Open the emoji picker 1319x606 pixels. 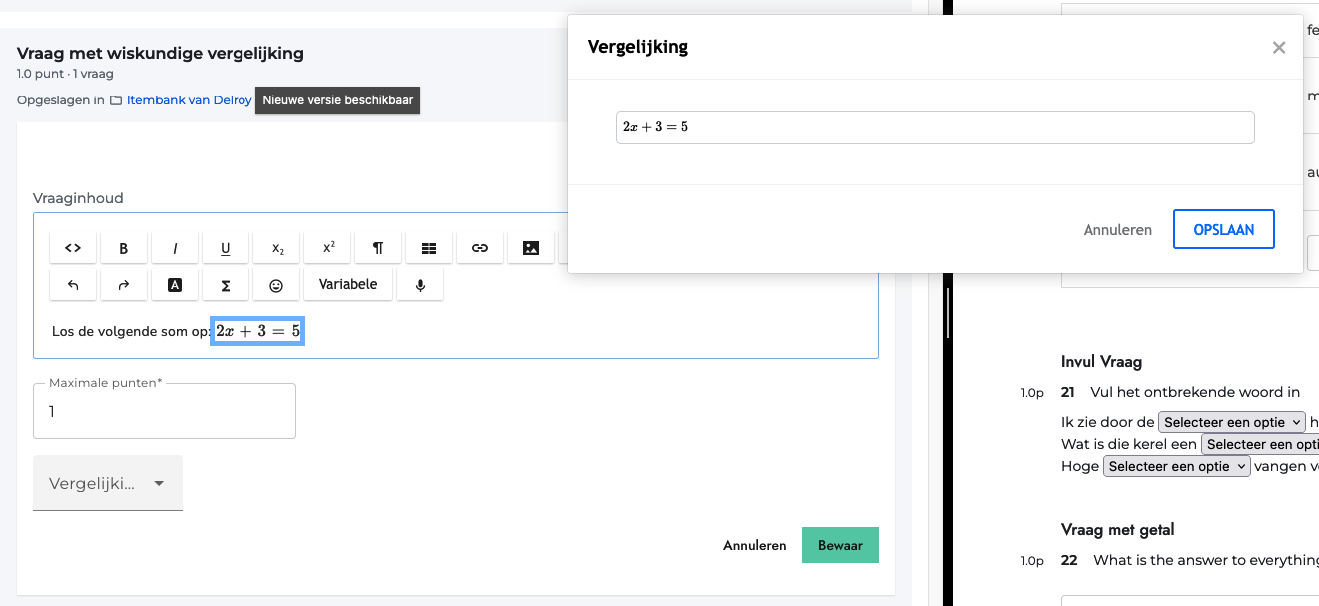277,285
